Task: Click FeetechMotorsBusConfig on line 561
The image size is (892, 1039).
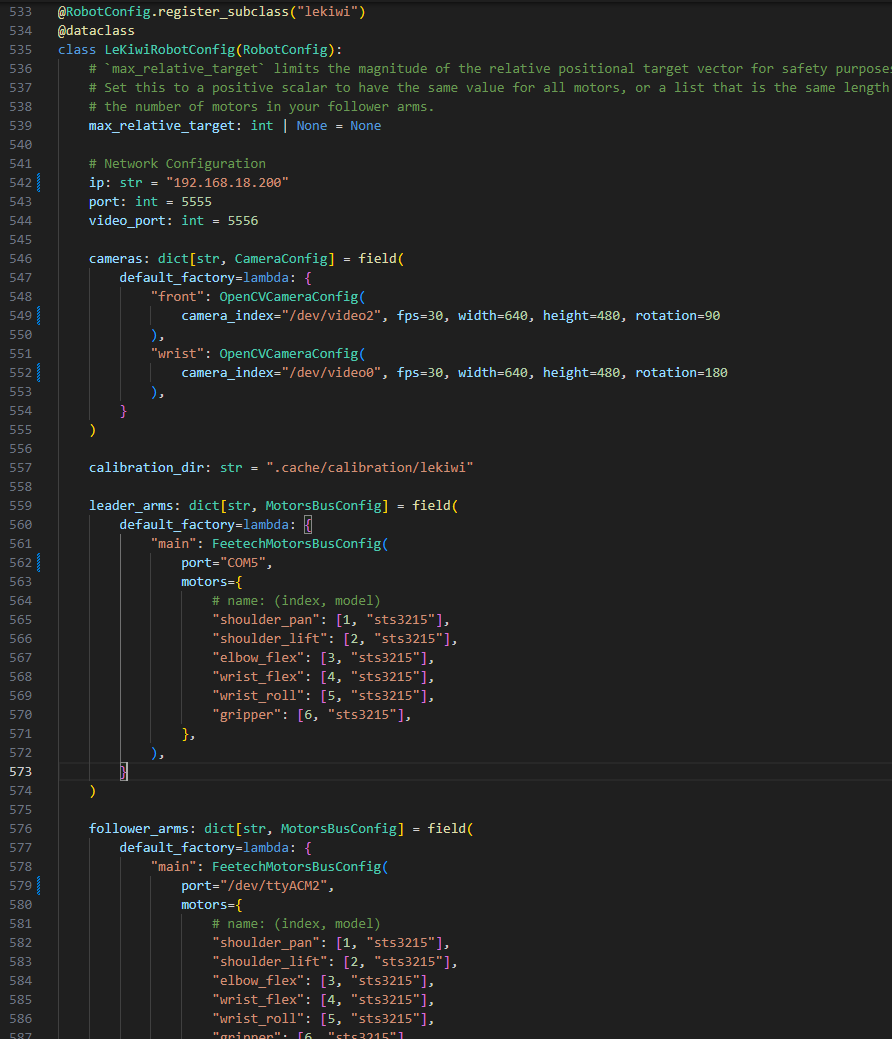Action: click(x=296, y=544)
